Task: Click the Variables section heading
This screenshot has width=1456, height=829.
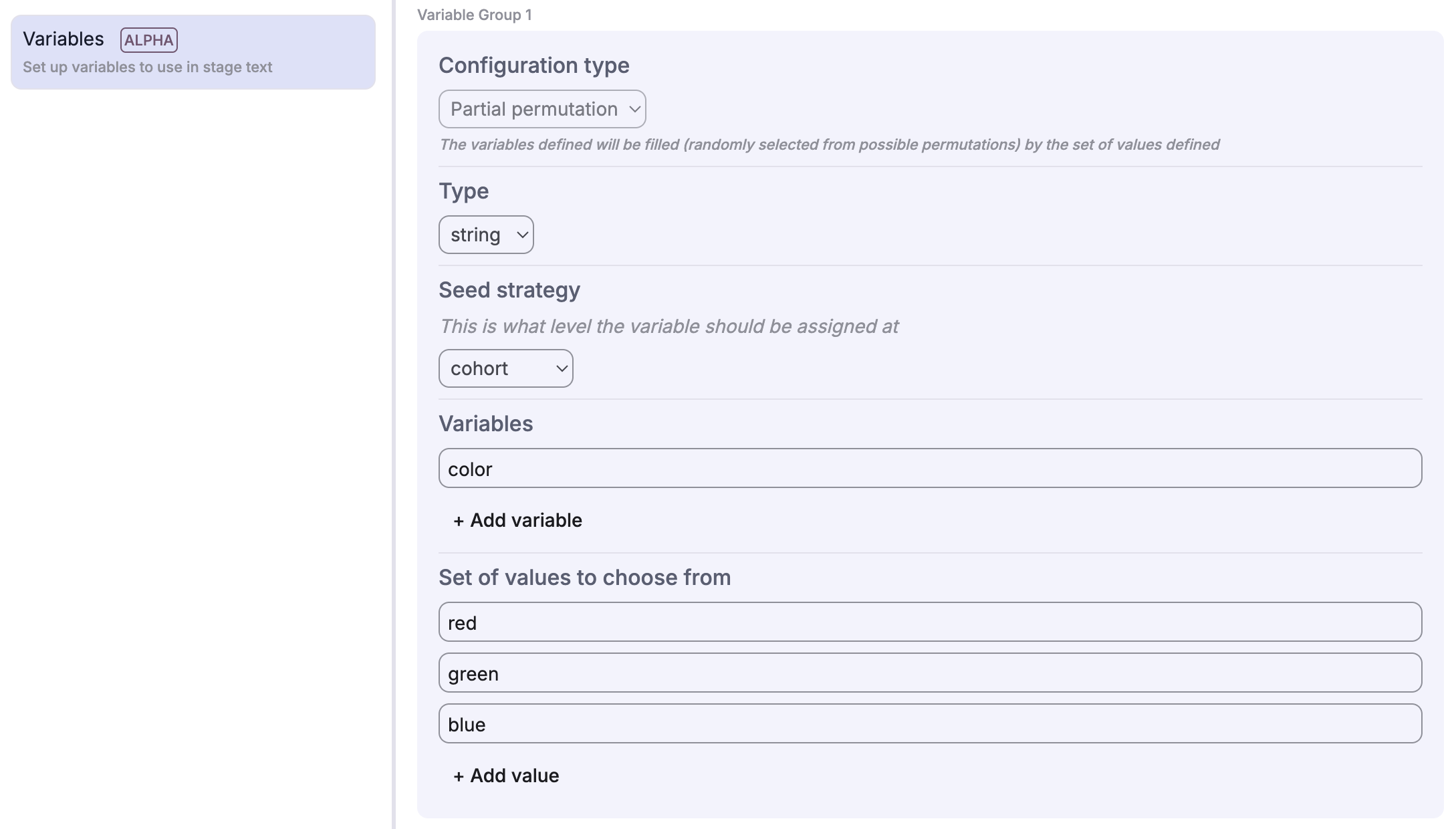Action: point(486,423)
